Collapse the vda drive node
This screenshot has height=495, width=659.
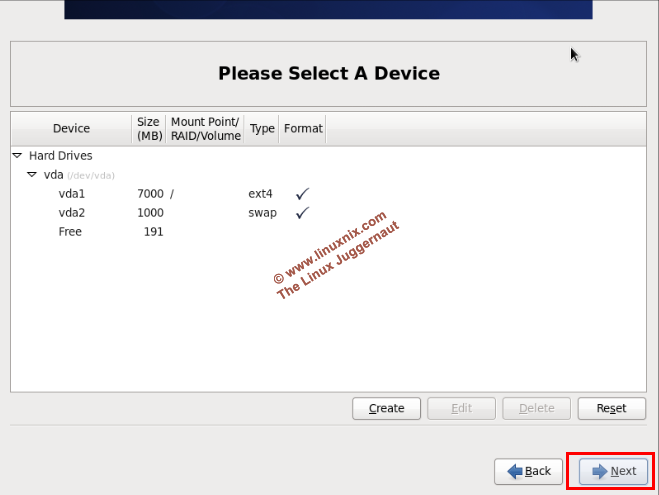point(32,175)
